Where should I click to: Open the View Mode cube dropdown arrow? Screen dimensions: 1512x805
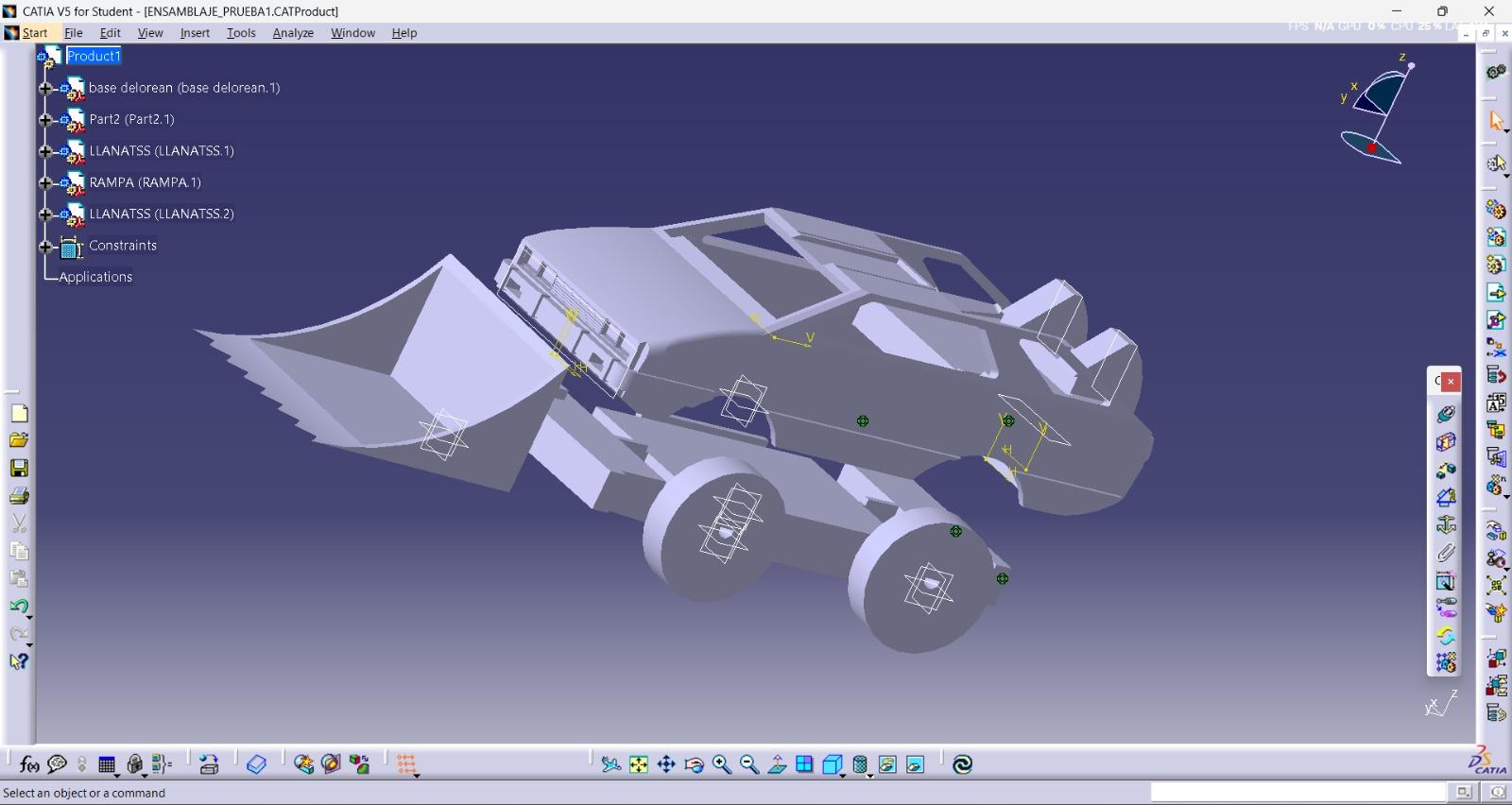point(843,775)
